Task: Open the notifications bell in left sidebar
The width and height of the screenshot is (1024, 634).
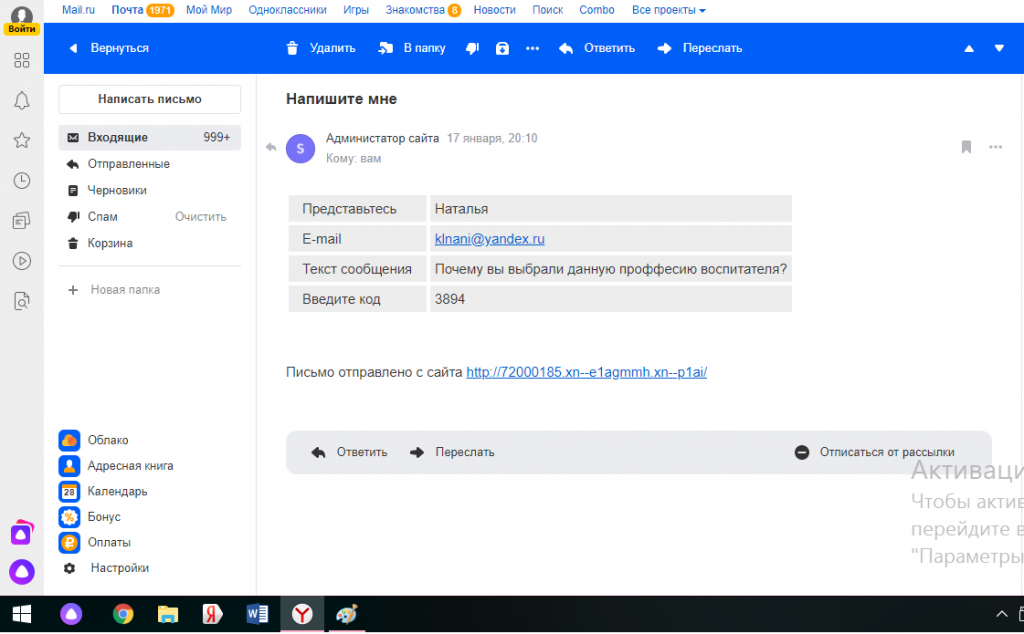Action: (21, 100)
